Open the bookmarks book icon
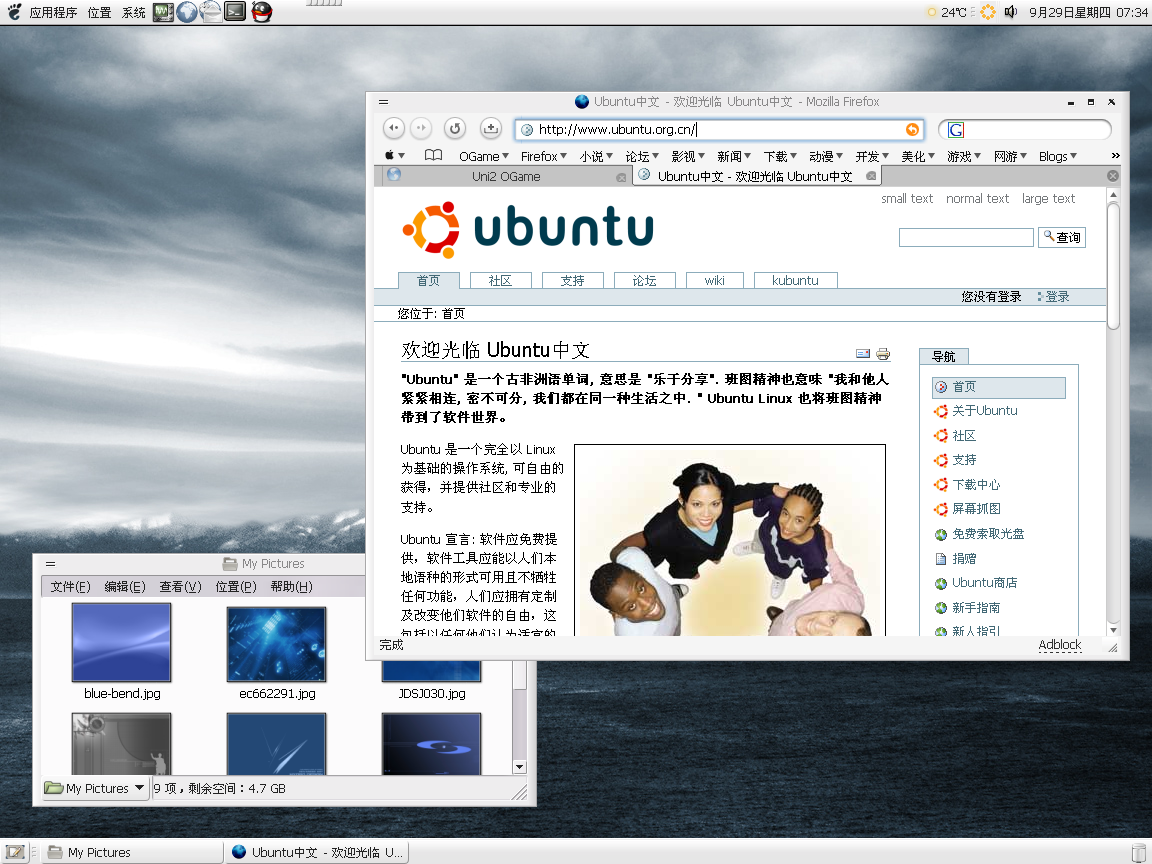The image size is (1152, 864). click(433, 156)
